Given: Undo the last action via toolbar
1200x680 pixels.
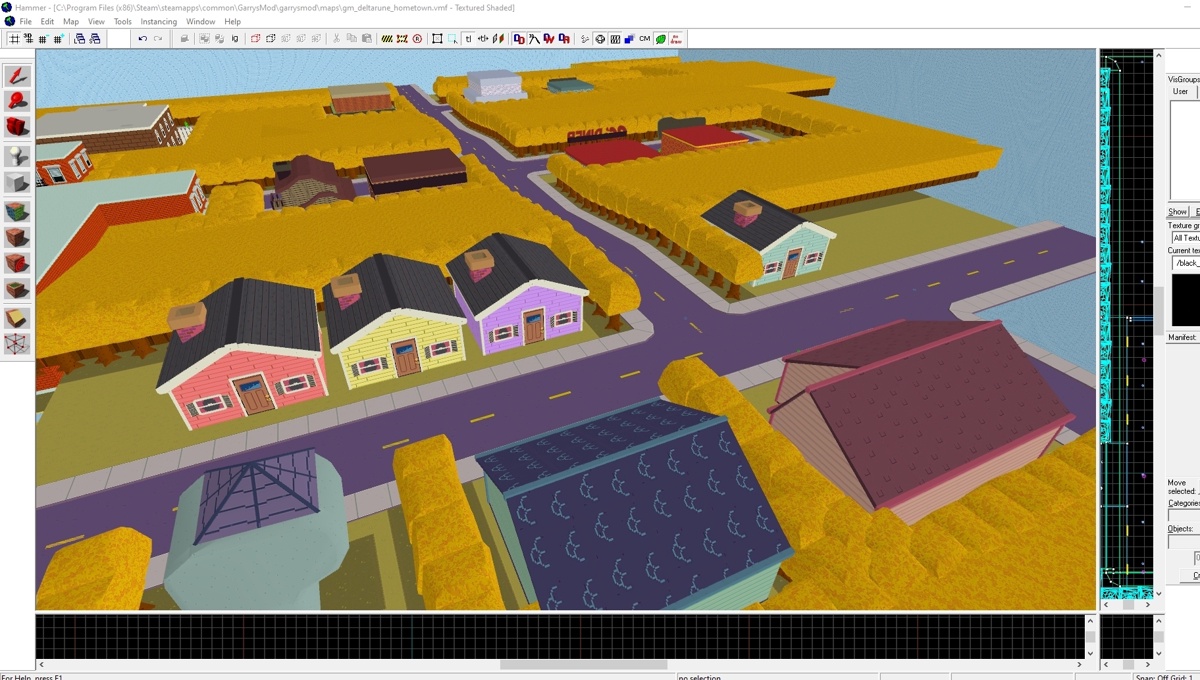Looking at the screenshot, I should [142, 39].
